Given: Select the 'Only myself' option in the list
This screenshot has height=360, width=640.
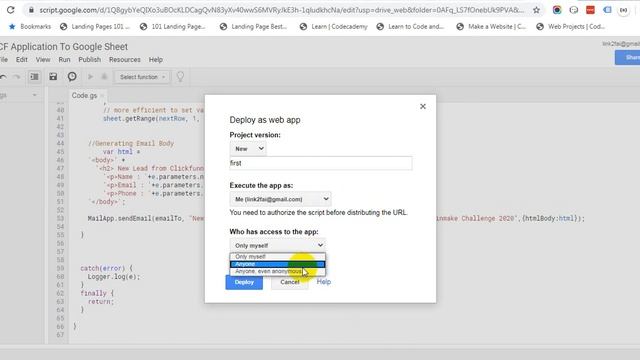Looking at the screenshot, I should click(x=278, y=257).
